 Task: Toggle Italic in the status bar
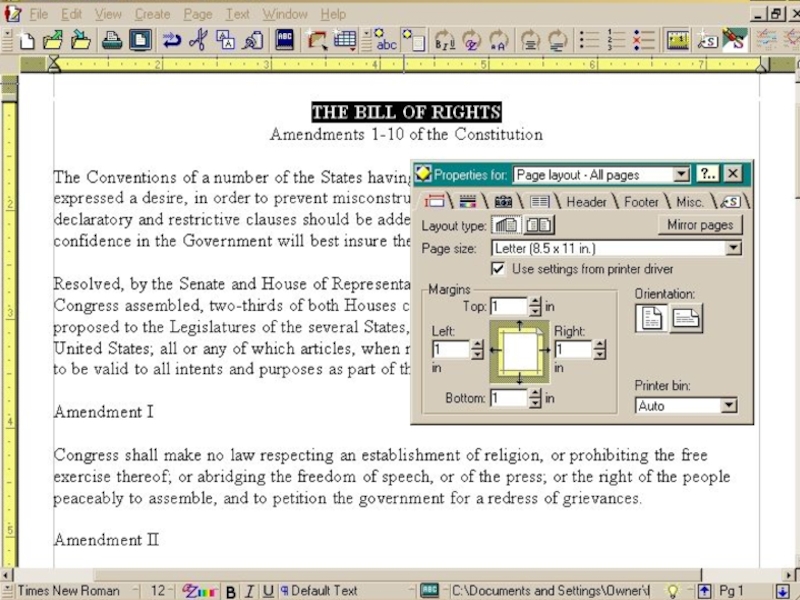250,591
